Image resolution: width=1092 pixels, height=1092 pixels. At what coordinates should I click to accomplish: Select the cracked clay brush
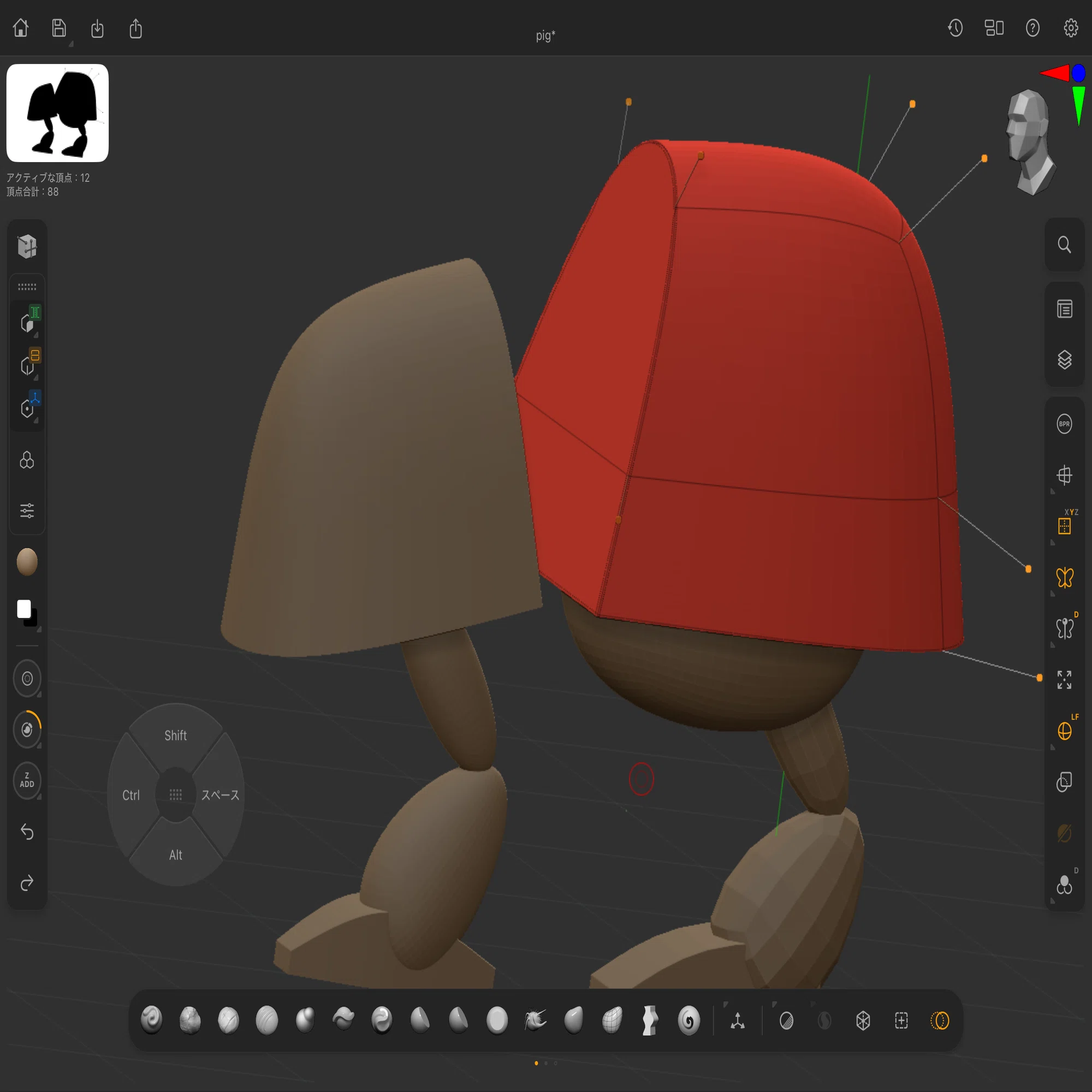[x=190, y=1020]
